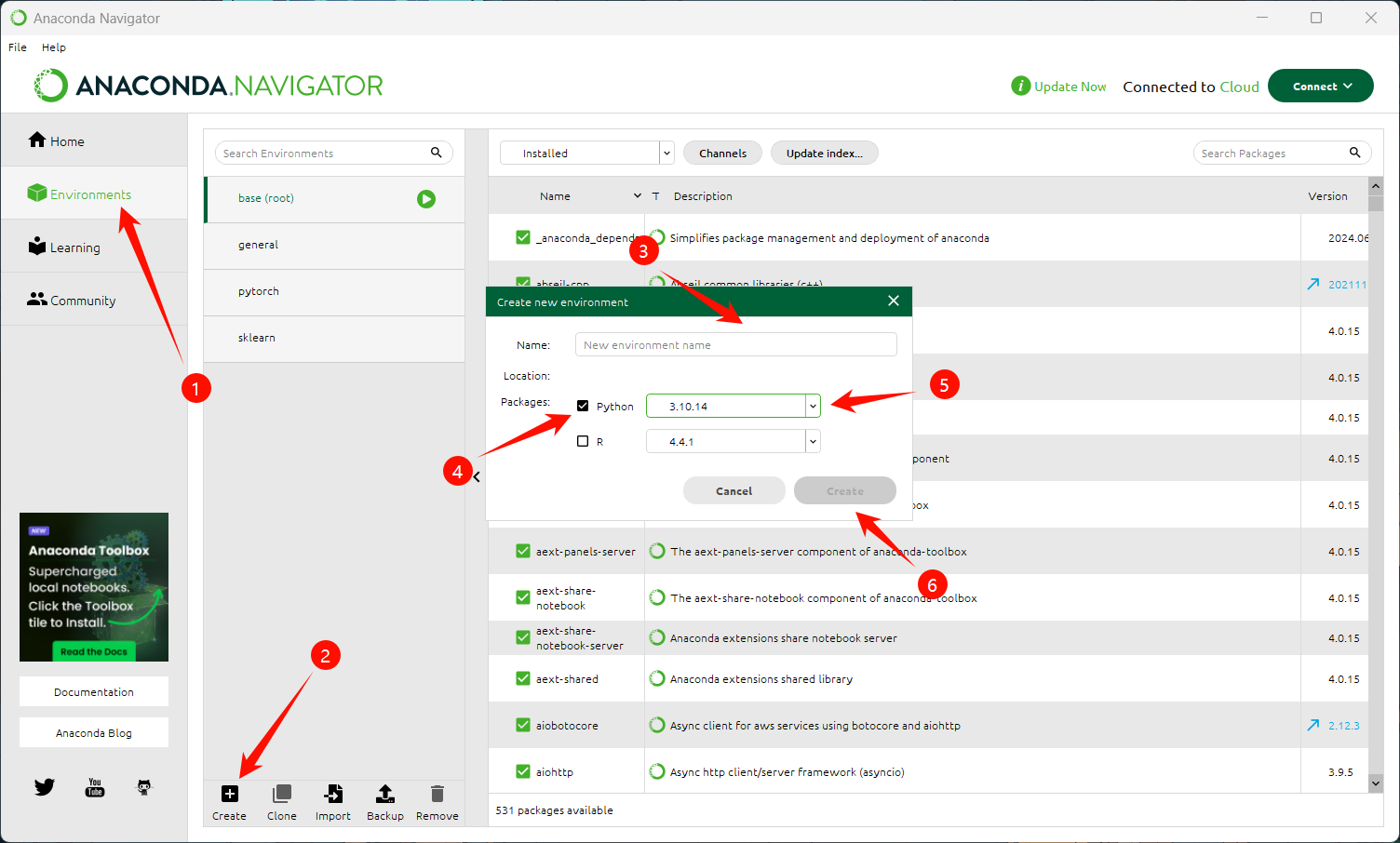Image resolution: width=1400 pixels, height=843 pixels.
Task: Click the package type icon for _anaconda_depends
Action: [657, 237]
